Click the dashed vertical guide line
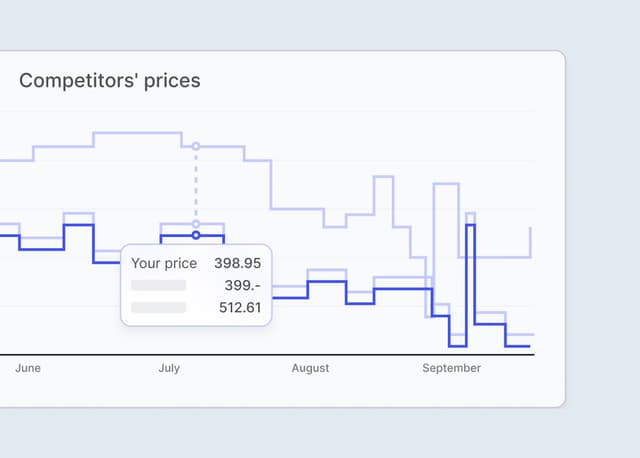The height and width of the screenshot is (458, 640). [x=196, y=185]
